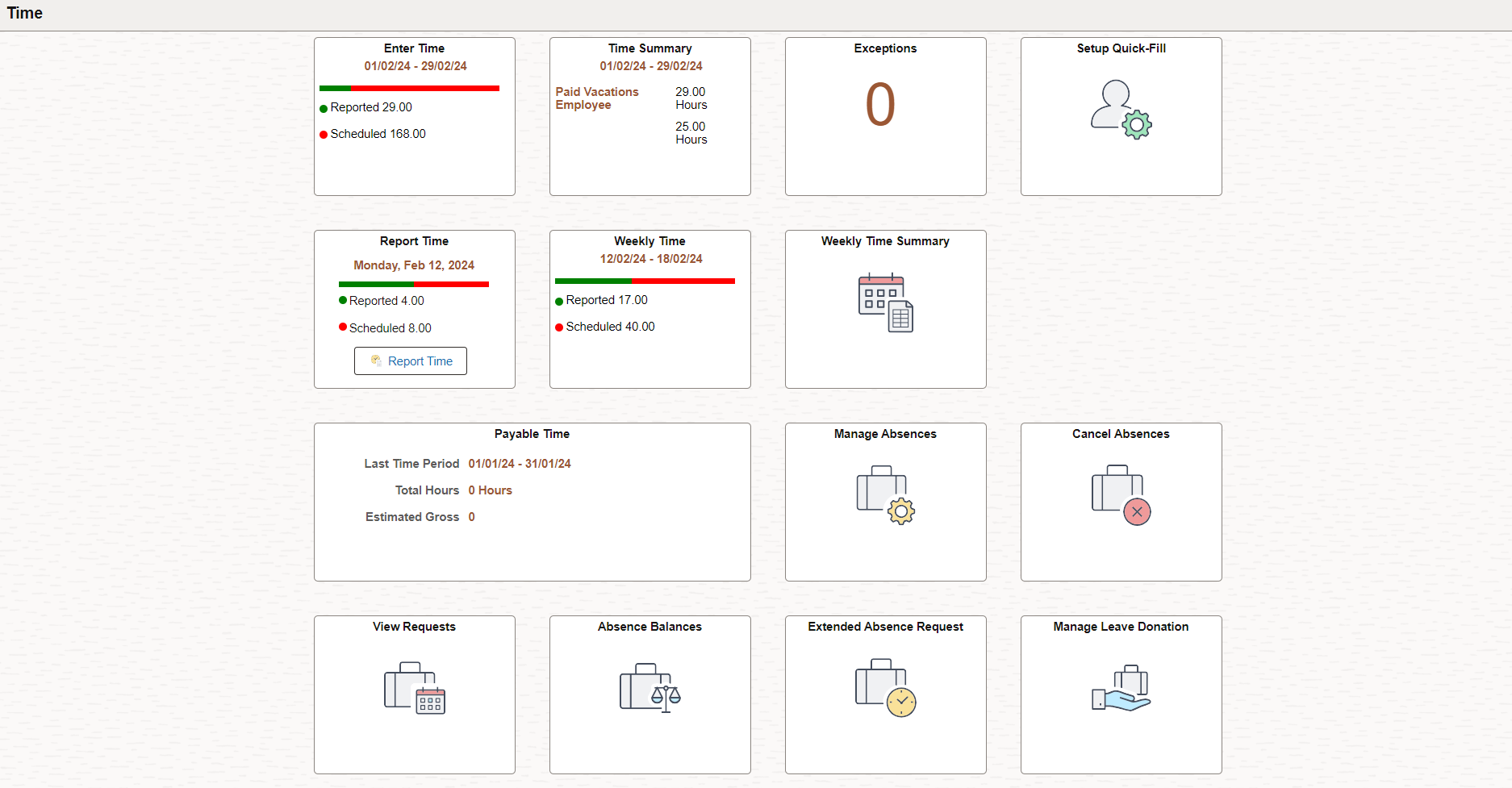Screen dimensions: 1512x788
Task: Open Manage Absences briefcase gear icon
Action: 886,495
